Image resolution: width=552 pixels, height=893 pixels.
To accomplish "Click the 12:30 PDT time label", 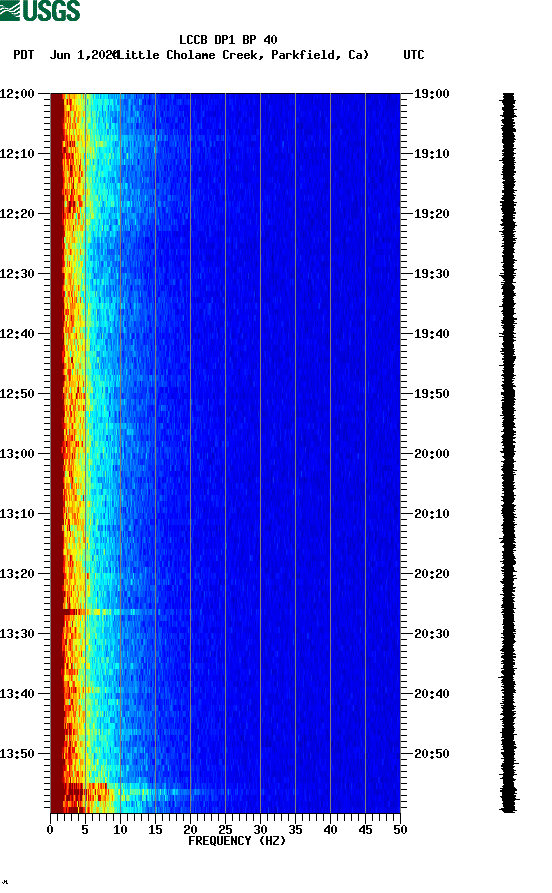I will point(17,273).
